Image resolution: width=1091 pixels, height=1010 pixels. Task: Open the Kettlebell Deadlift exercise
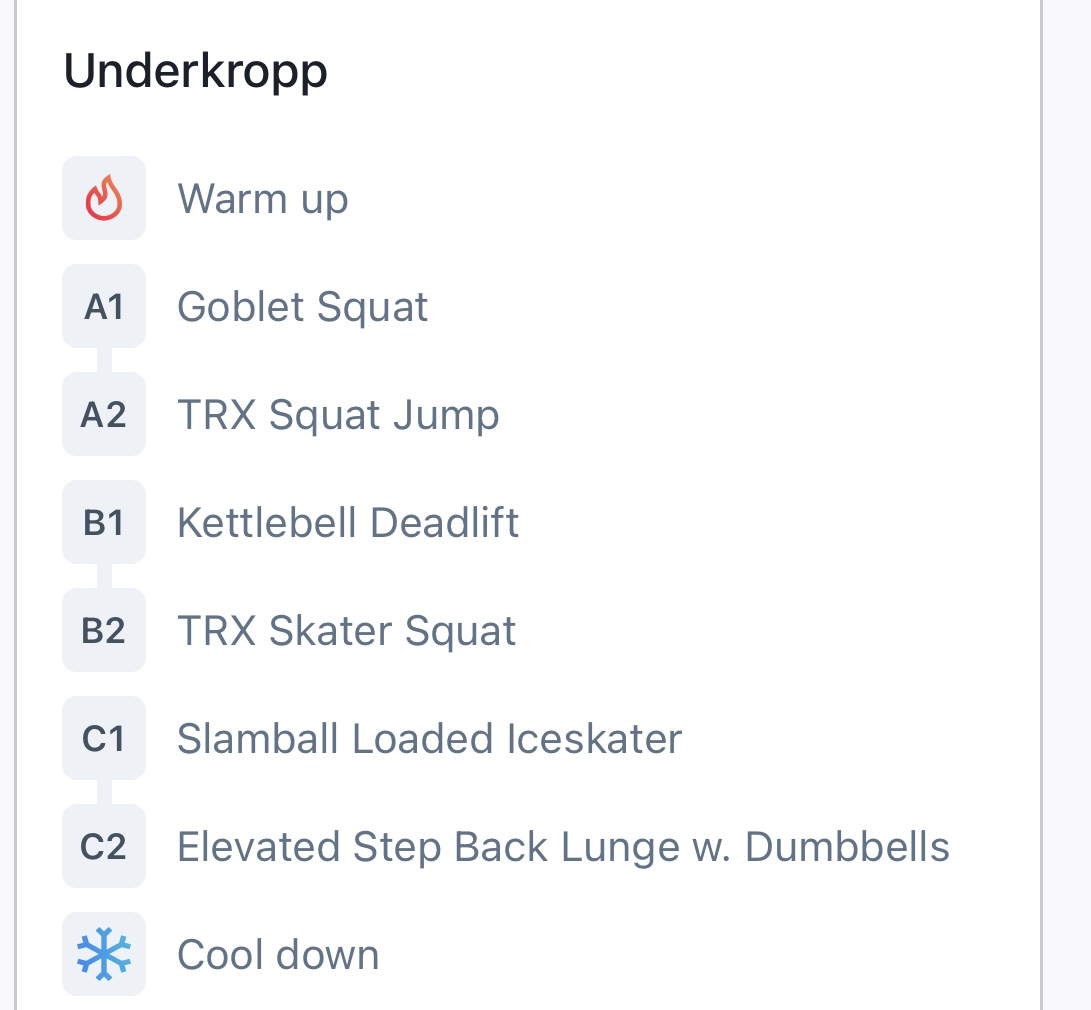(x=348, y=522)
